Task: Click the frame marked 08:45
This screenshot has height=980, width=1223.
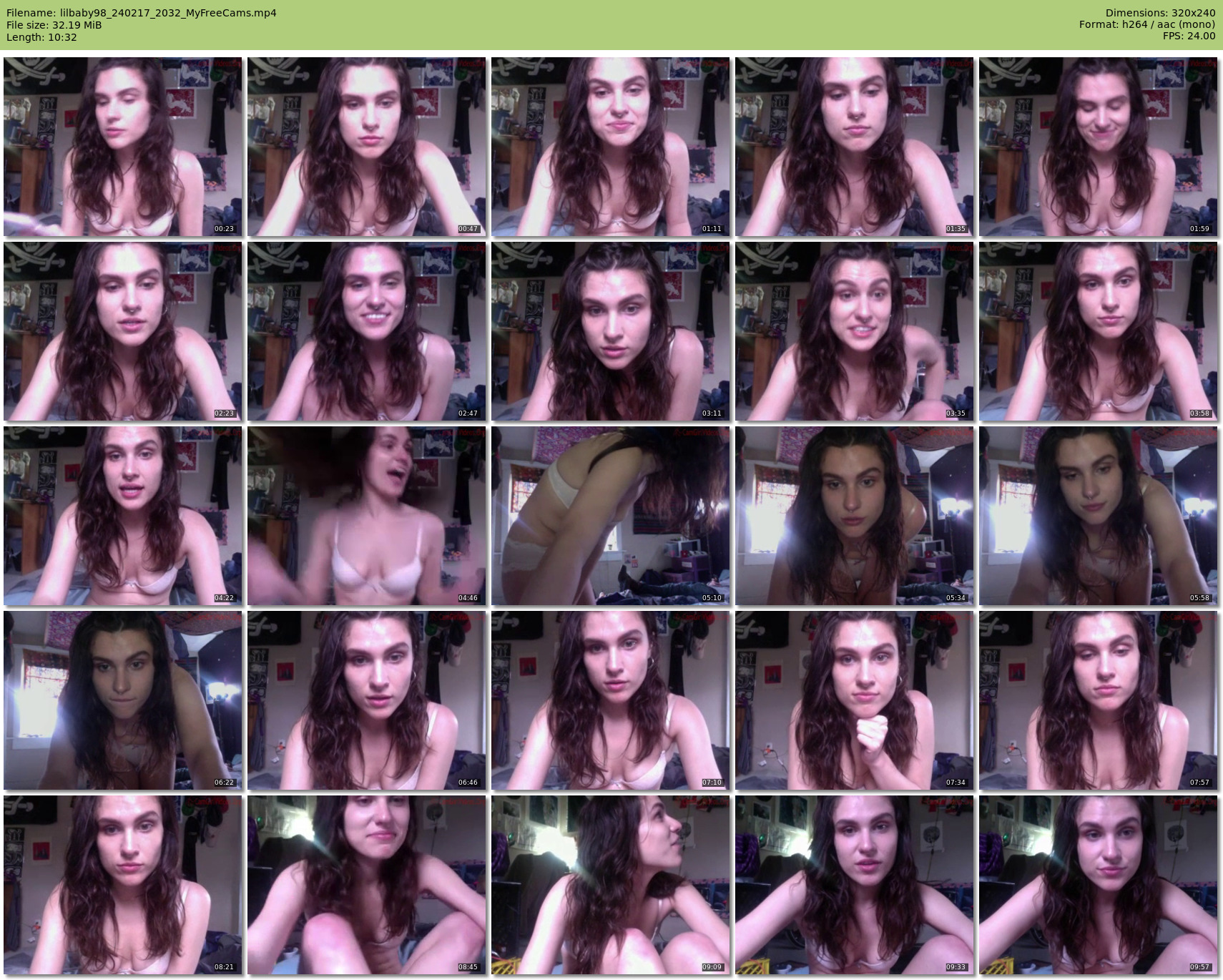Action: (x=366, y=885)
